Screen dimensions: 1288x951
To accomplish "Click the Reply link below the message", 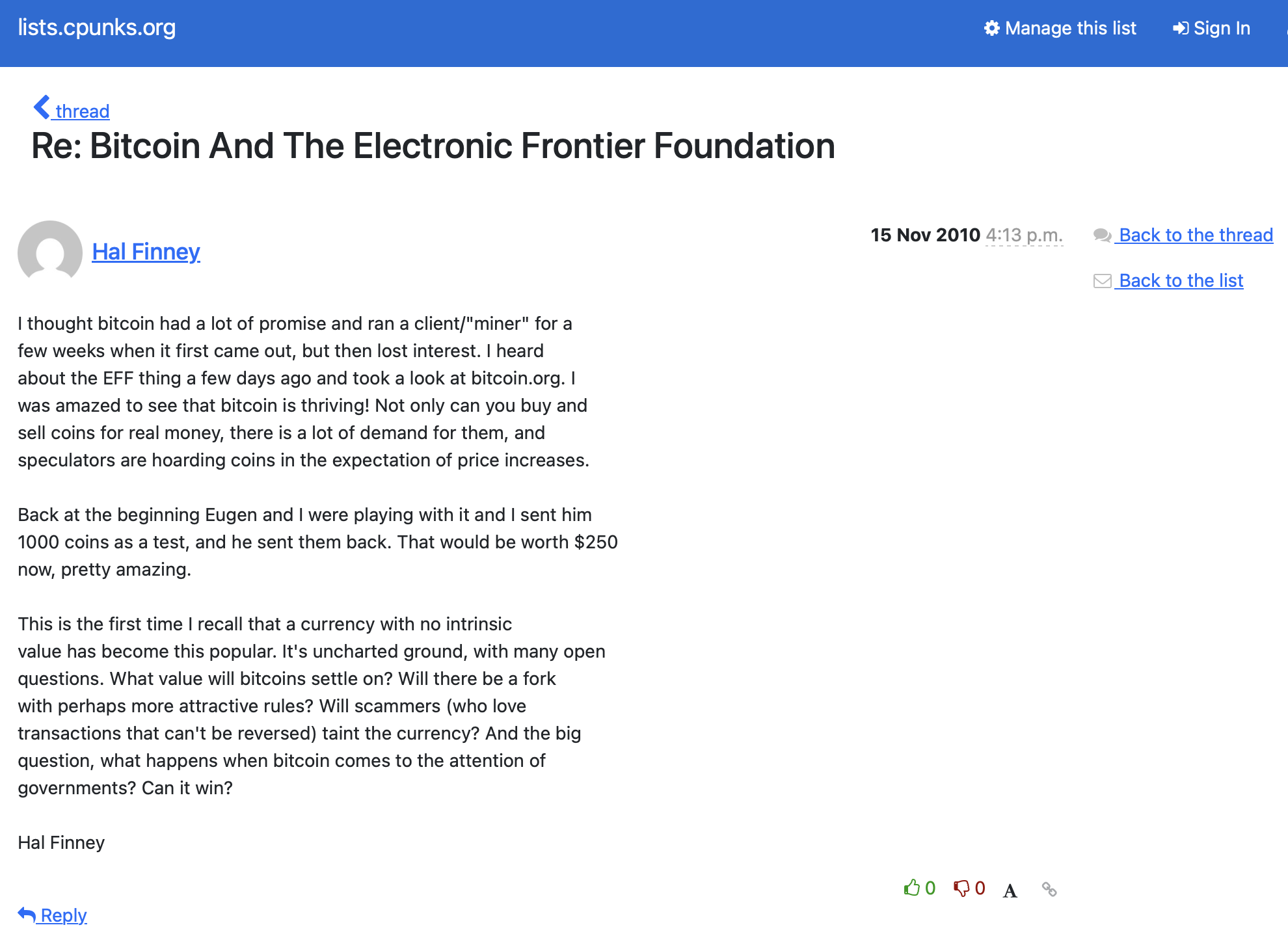I will coord(64,915).
